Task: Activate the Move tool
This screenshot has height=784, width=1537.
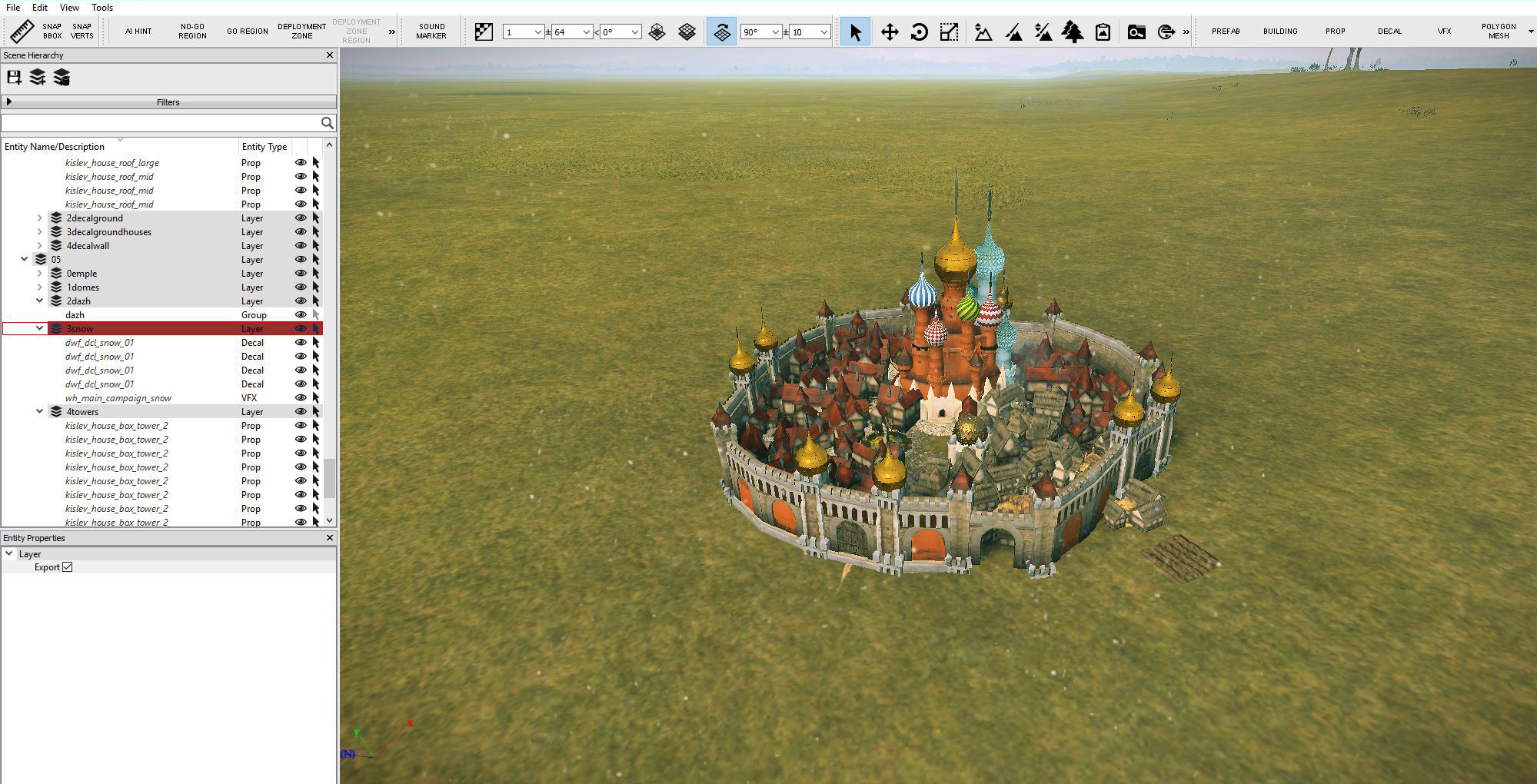Action: (889, 32)
